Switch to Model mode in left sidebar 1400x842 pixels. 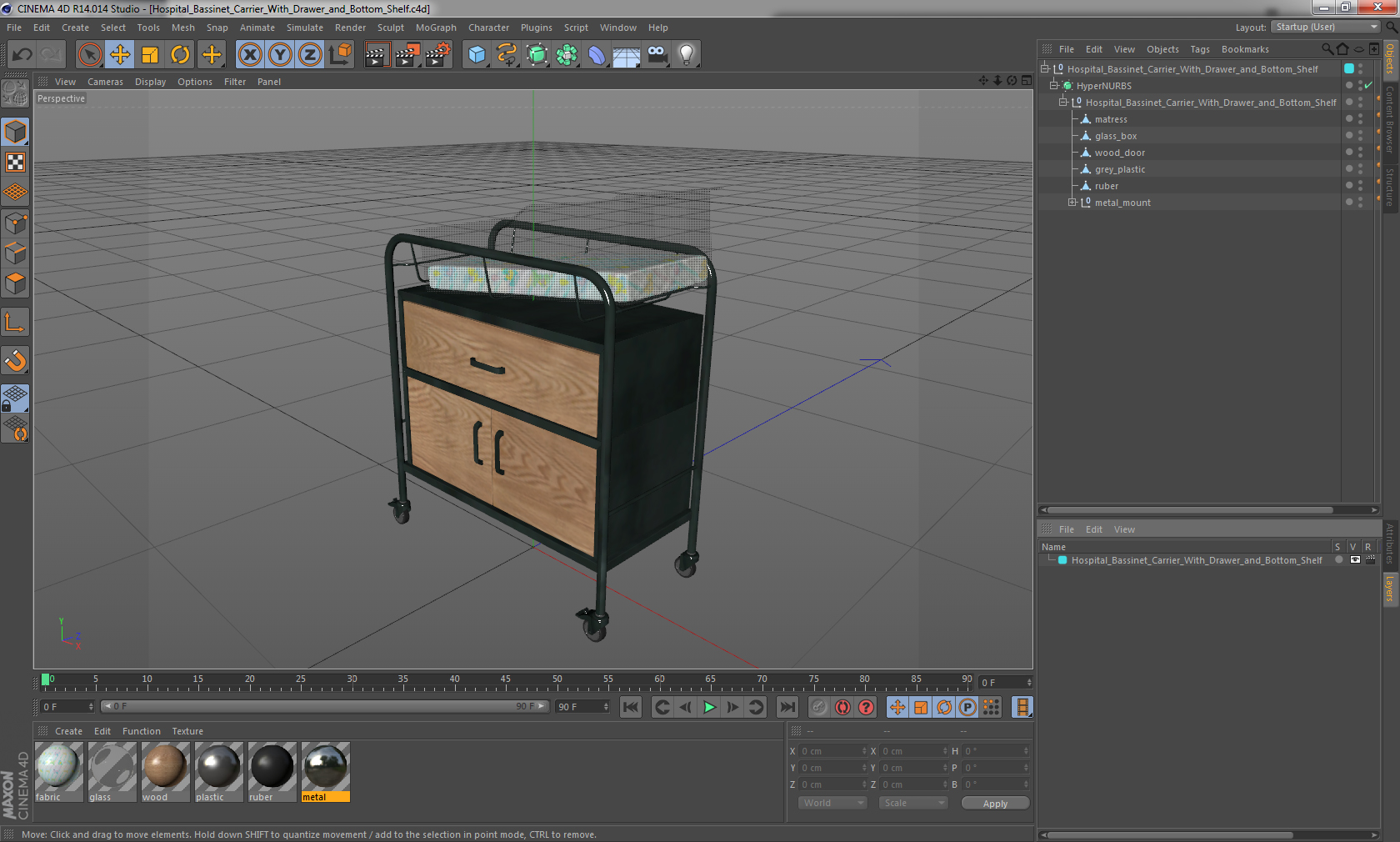[x=15, y=132]
